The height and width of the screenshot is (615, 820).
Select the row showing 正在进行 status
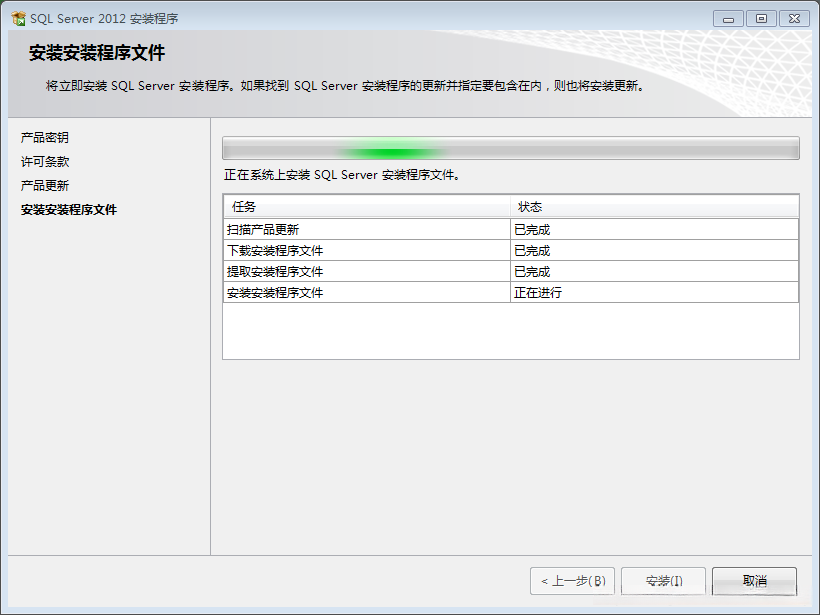300,292
